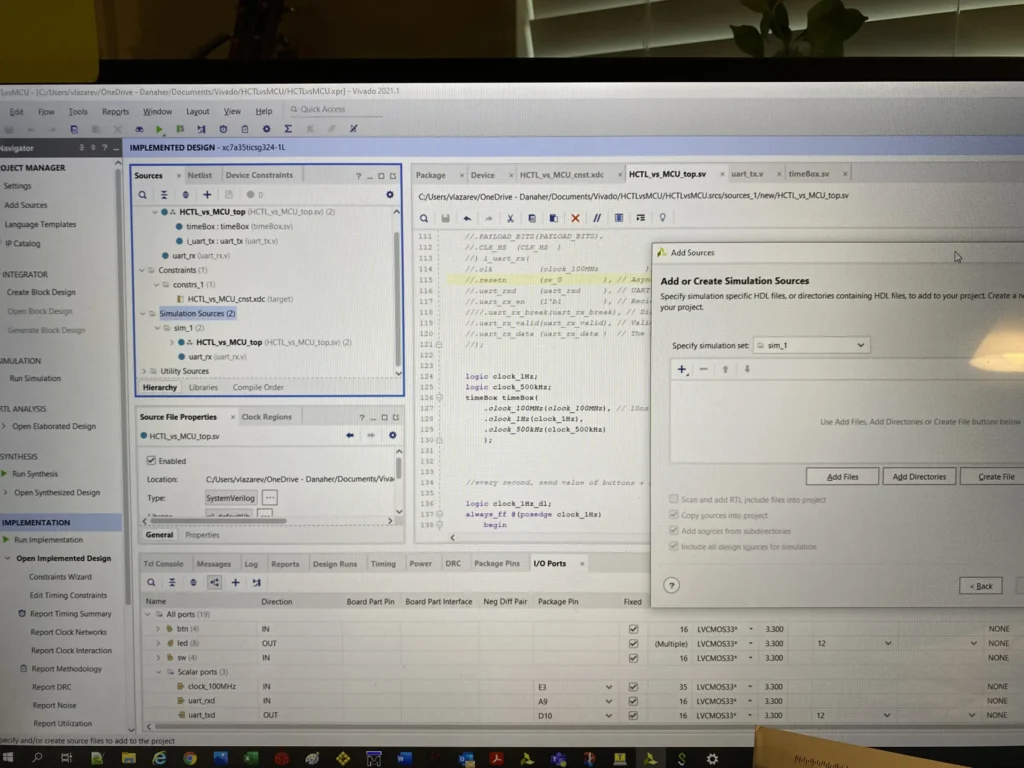Click the Type browse ellipsis button
The width and height of the screenshot is (1024, 768).
[270, 498]
